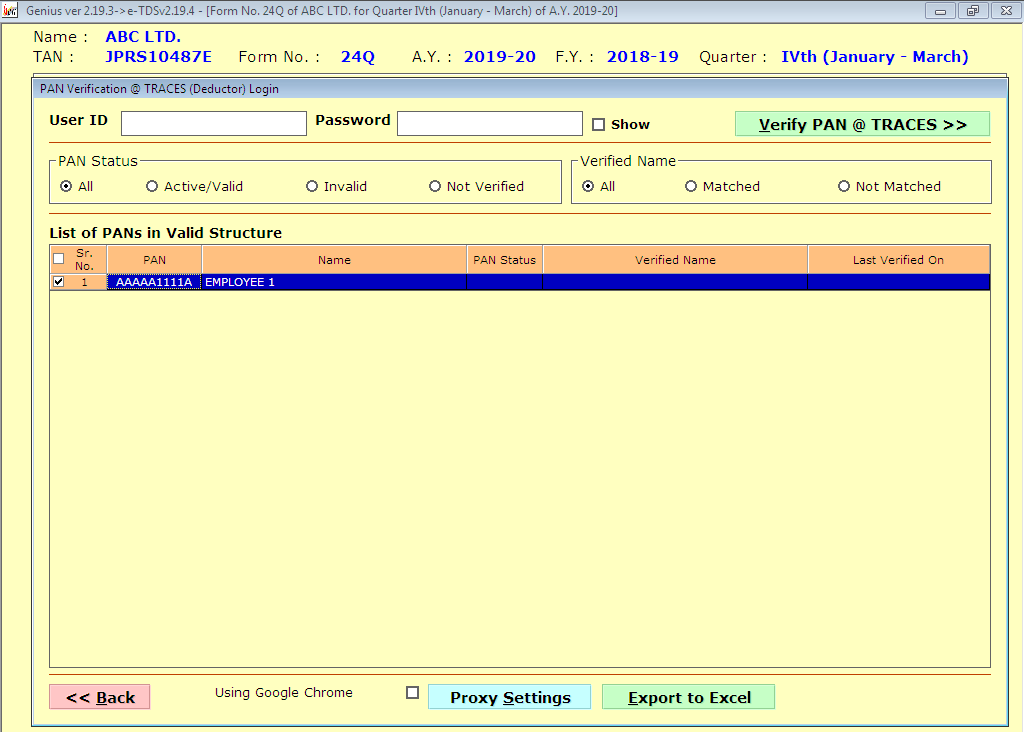The image size is (1024, 732).
Task: Select the AAAAA1111A PAN cell
Action: click(x=154, y=282)
